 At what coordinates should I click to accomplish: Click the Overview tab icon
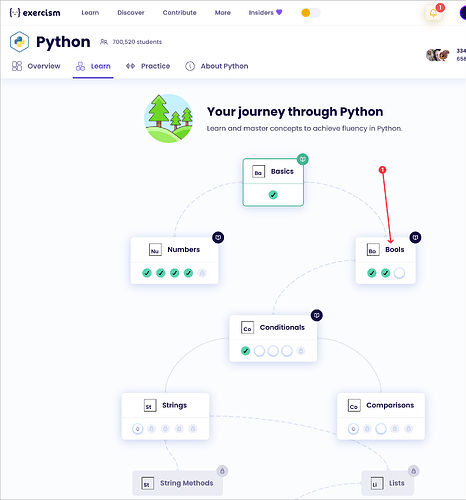[17, 66]
